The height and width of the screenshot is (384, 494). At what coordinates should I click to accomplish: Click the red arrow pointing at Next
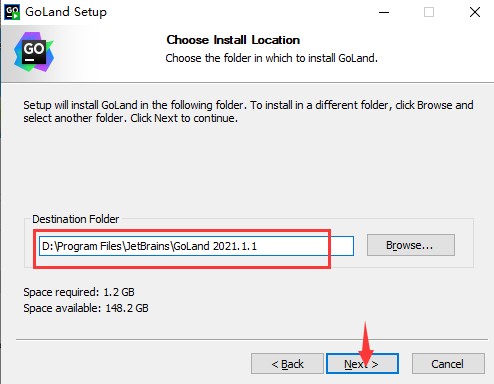click(366, 344)
